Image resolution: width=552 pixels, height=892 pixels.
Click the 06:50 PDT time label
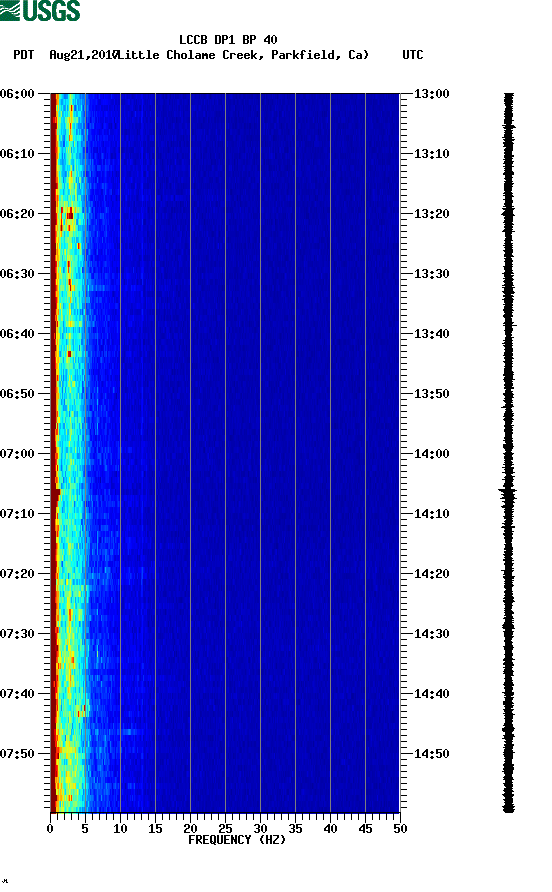(17, 394)
